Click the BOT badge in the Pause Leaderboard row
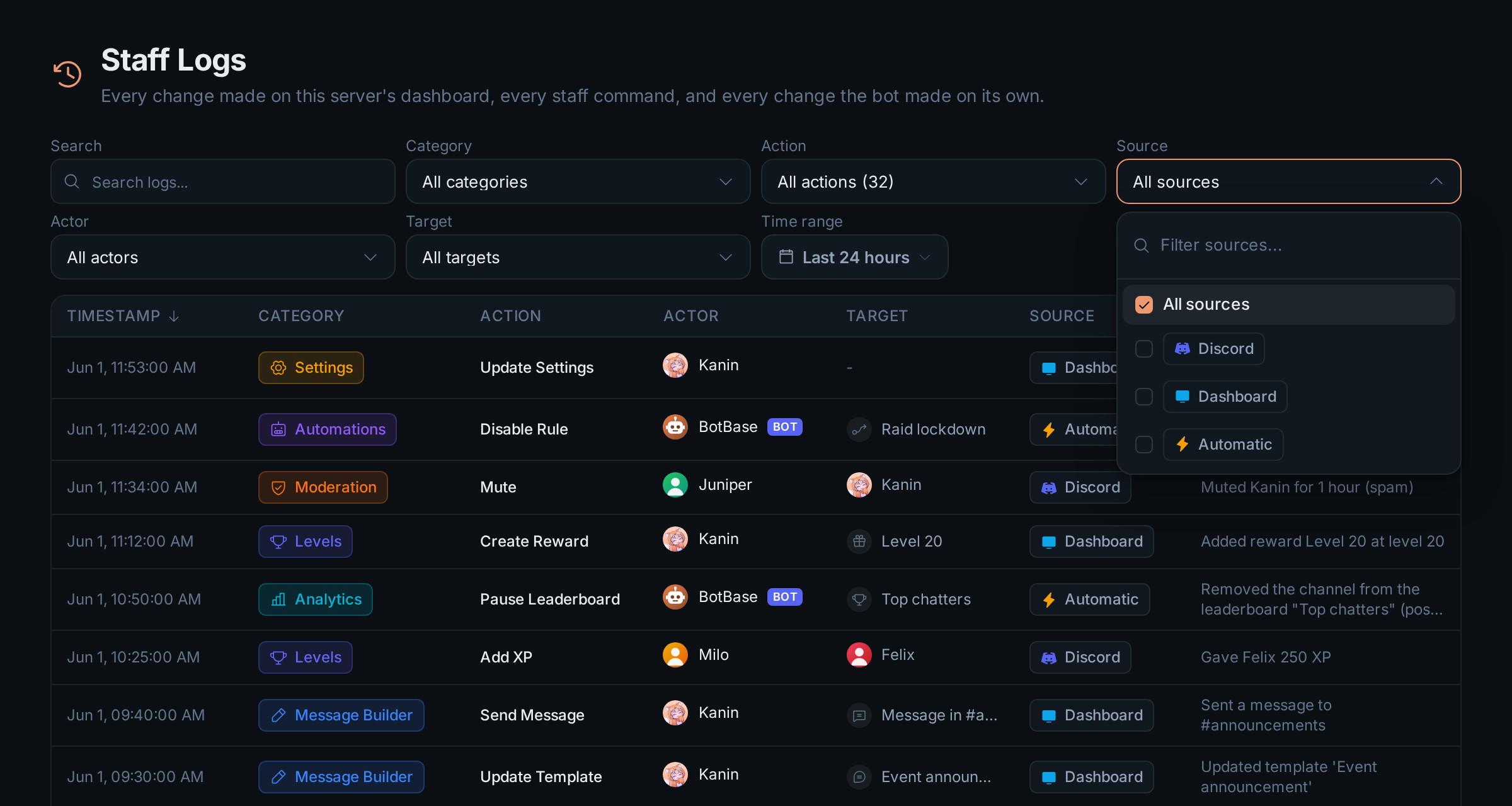Viewport: 1512px width, 806px height. 785,597
